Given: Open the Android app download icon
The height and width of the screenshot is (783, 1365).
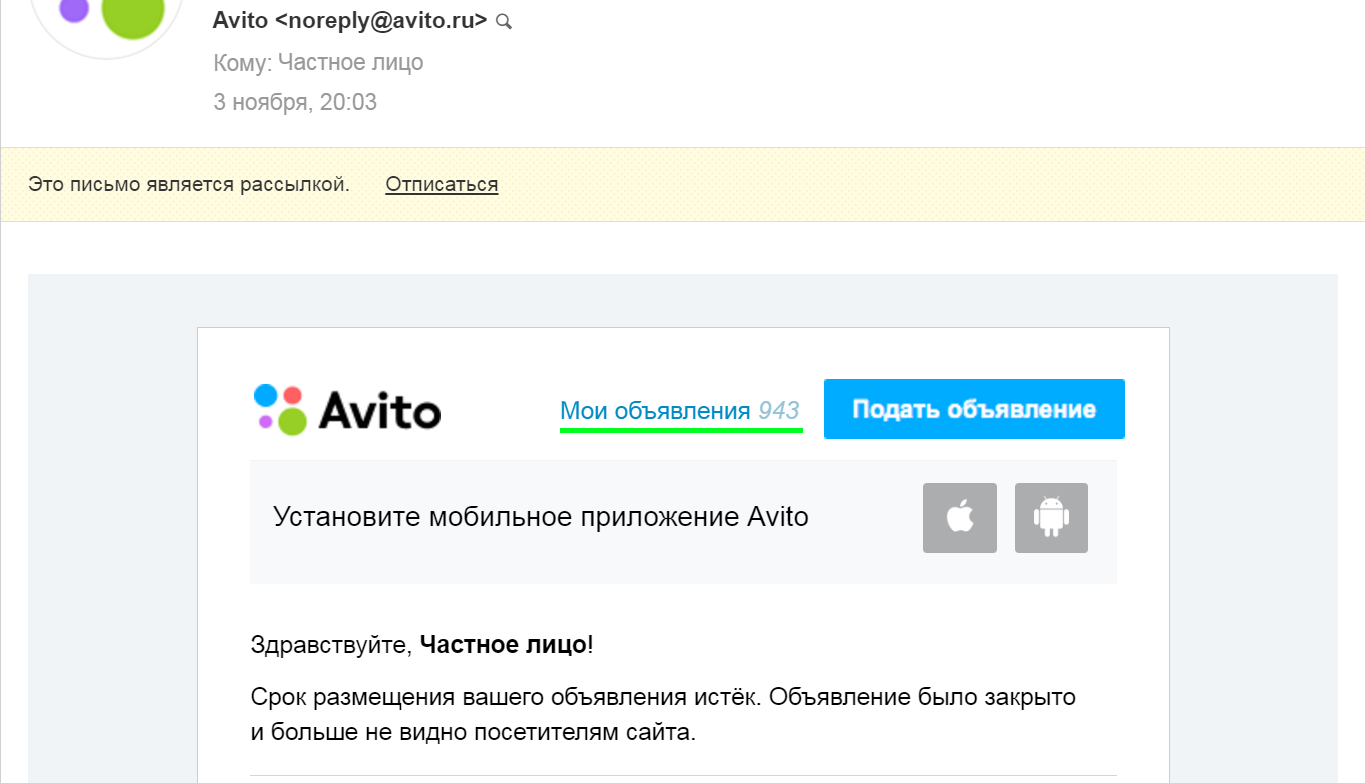Looking at the screenshot, I should pyautogui.click(x=1051, y=518).
